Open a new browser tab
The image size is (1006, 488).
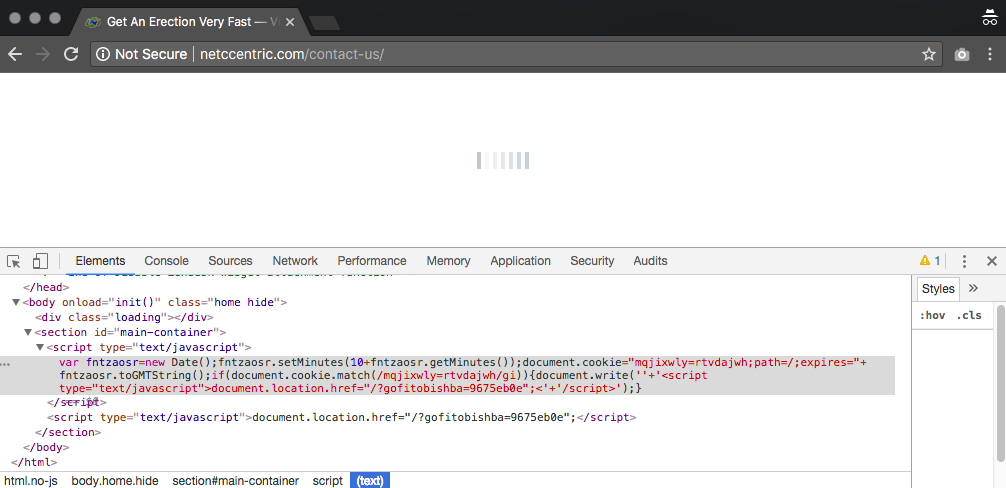click(x=324, y=23)
